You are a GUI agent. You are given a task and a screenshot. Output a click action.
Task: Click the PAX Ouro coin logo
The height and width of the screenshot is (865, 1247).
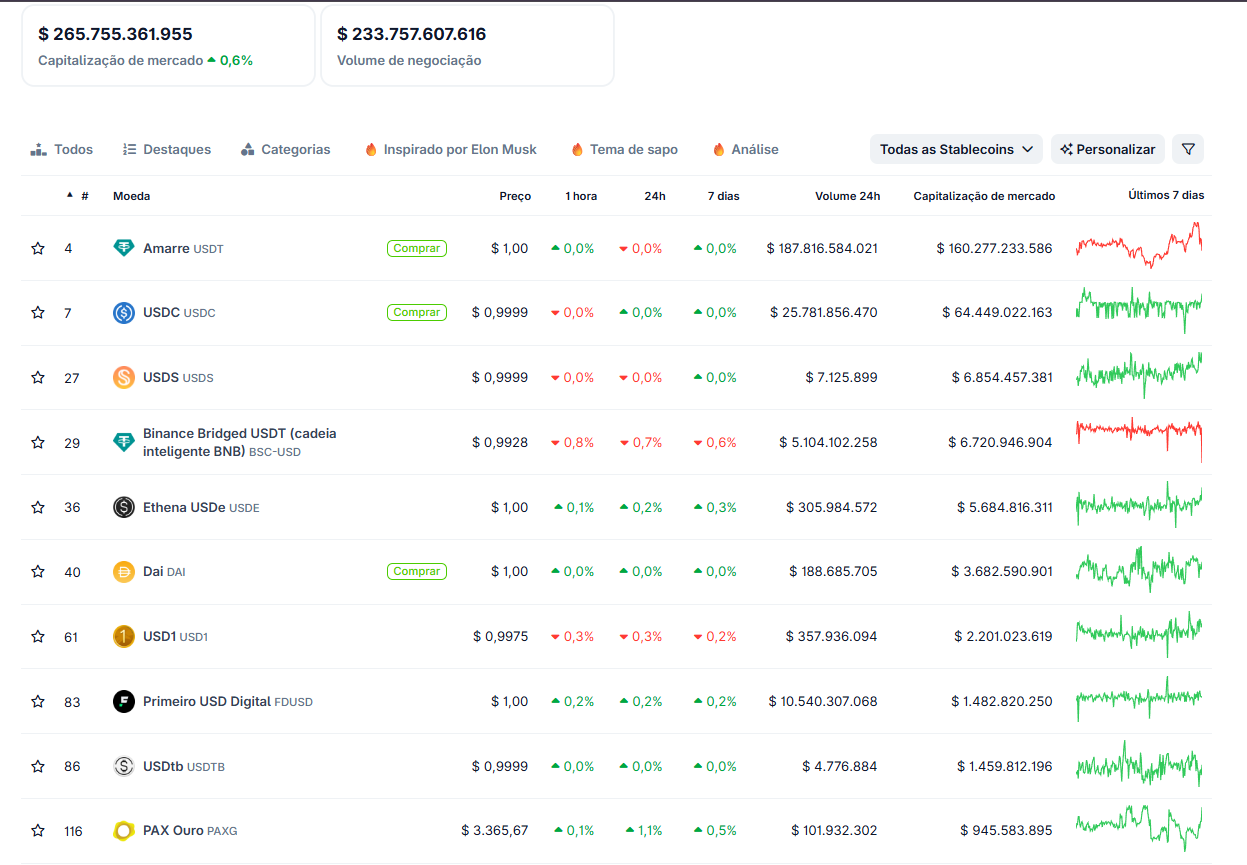point(124,831)
